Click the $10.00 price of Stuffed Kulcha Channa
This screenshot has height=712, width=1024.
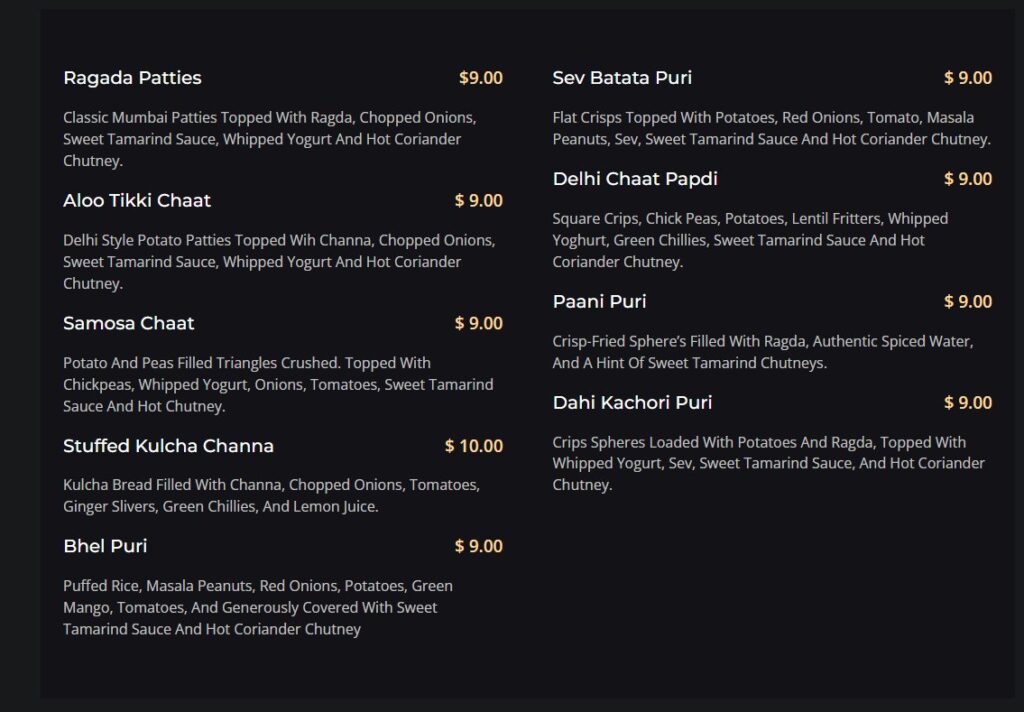point(474,446)
